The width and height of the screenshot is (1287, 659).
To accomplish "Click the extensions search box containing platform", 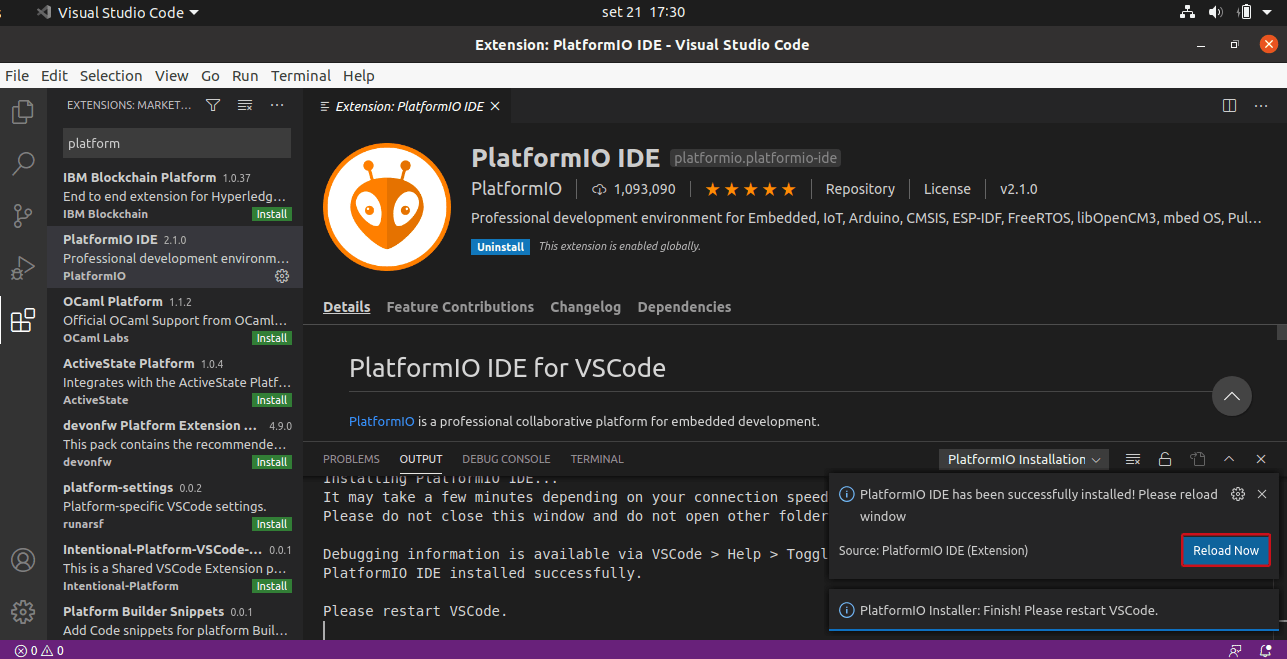I will [x=176, y=143].
